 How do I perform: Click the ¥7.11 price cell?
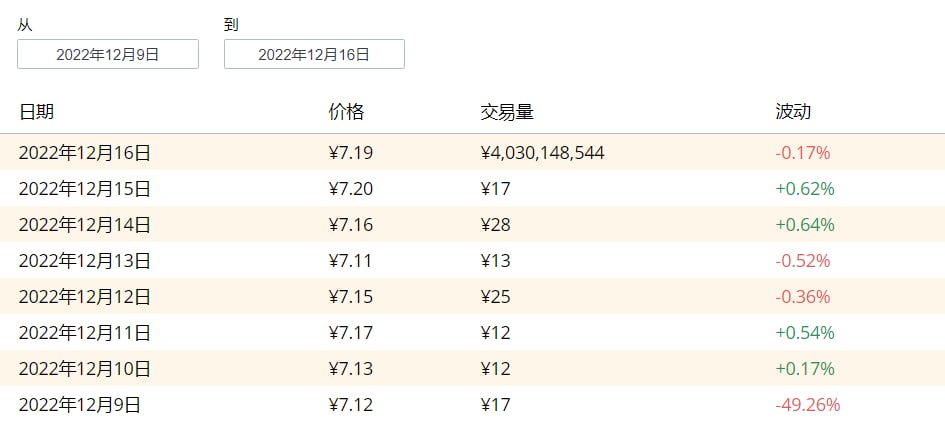350,261
